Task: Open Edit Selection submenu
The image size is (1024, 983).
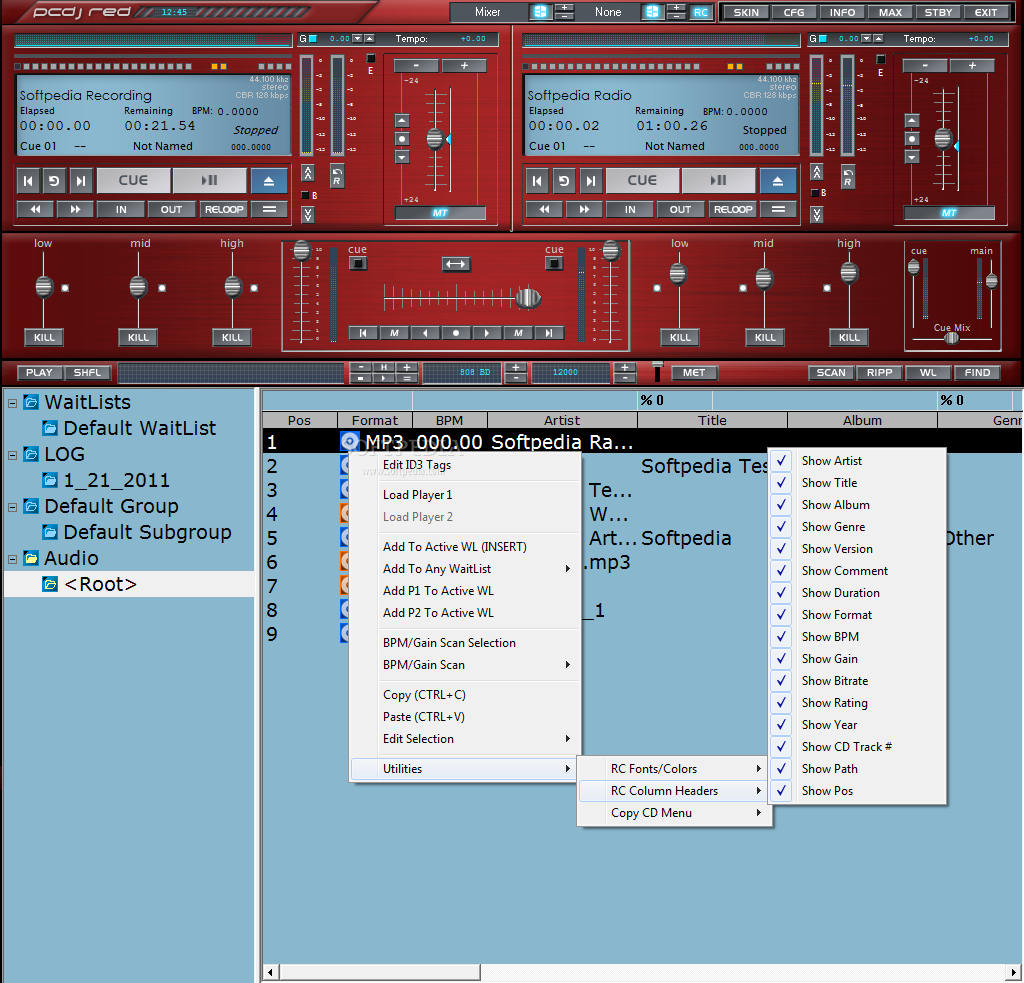Action: click(x=465, y=739)
